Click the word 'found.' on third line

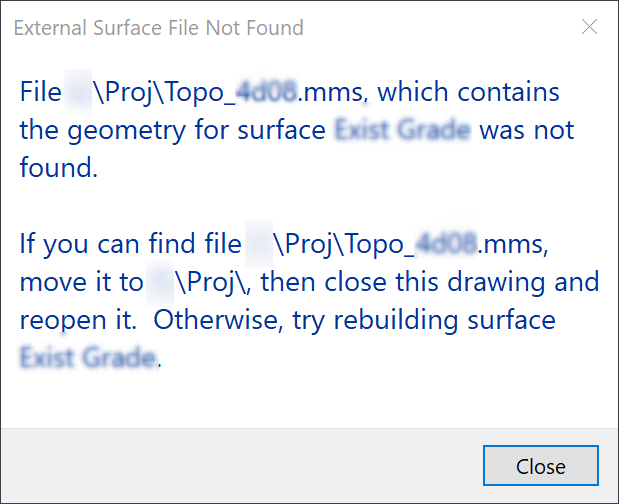[x=59, y=168]
